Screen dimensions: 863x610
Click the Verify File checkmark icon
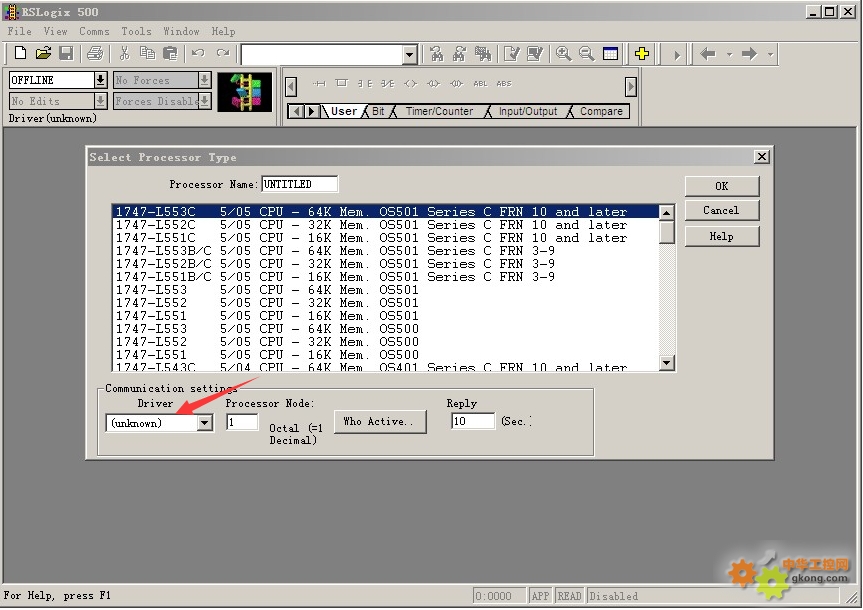[x=511, y=53]
